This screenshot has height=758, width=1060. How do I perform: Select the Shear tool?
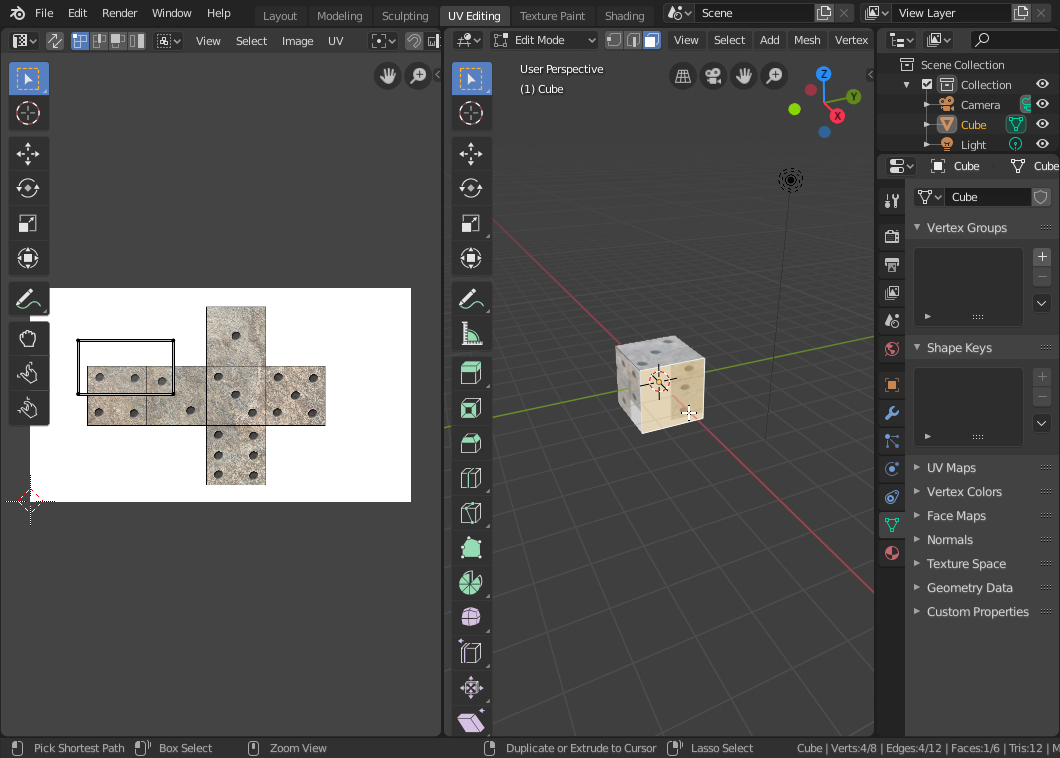[x=471, y=721]
